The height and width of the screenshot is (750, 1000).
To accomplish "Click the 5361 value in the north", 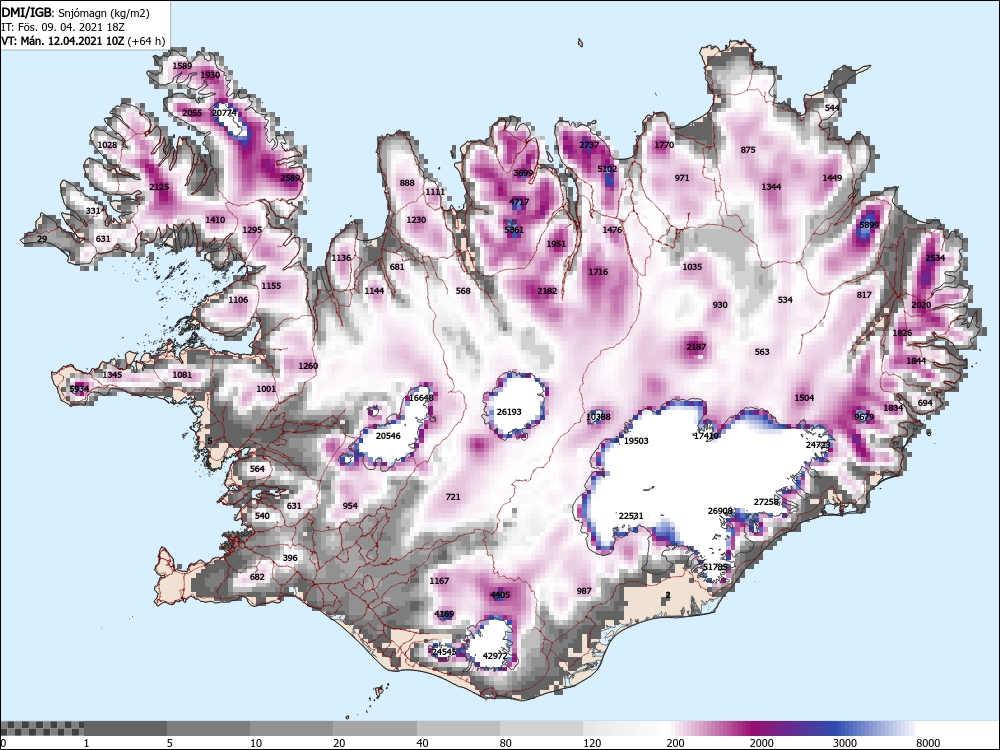I will click(514, 230).
